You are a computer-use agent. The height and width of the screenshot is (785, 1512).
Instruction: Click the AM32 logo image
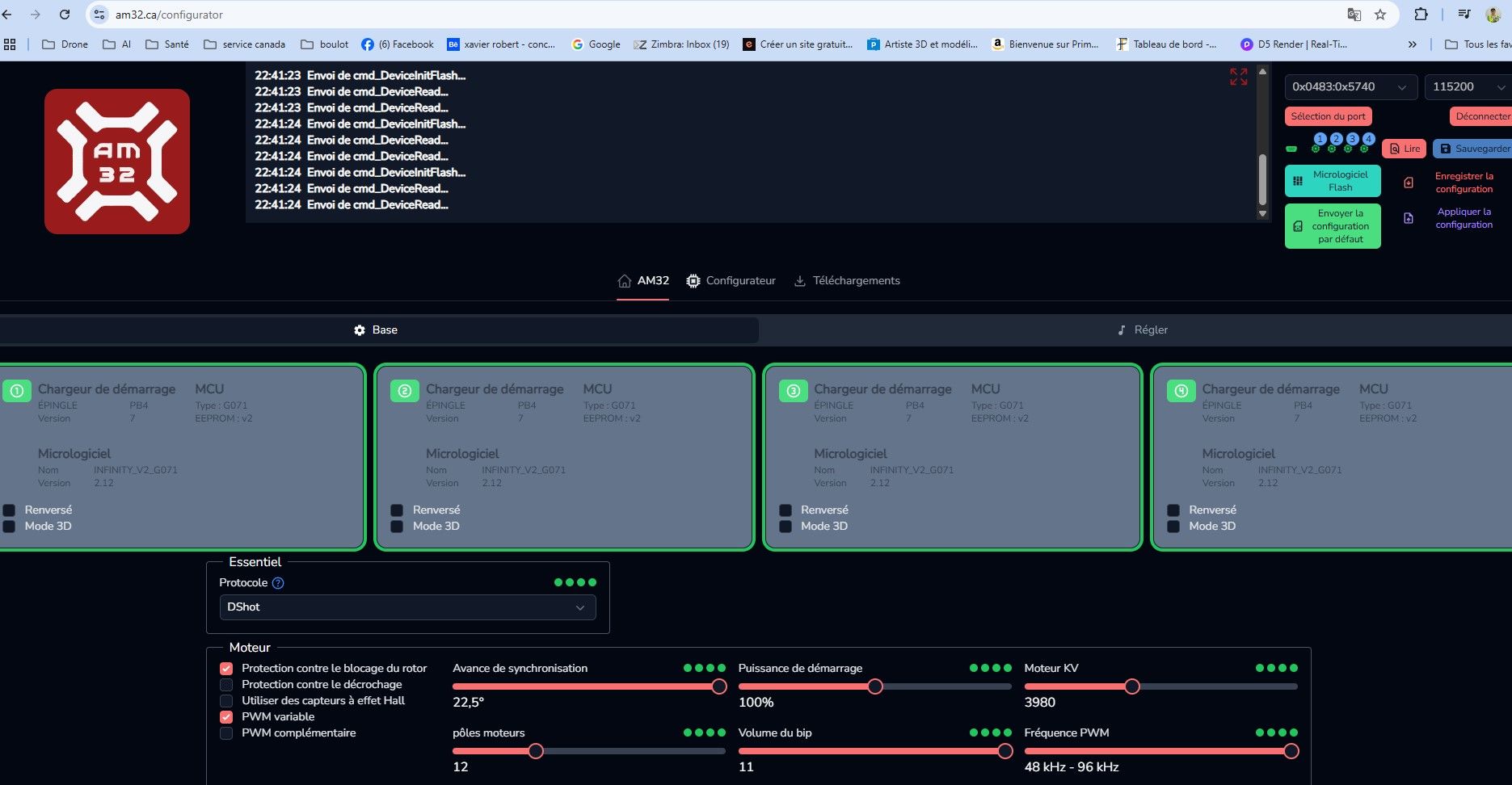[x=117, y=162]
